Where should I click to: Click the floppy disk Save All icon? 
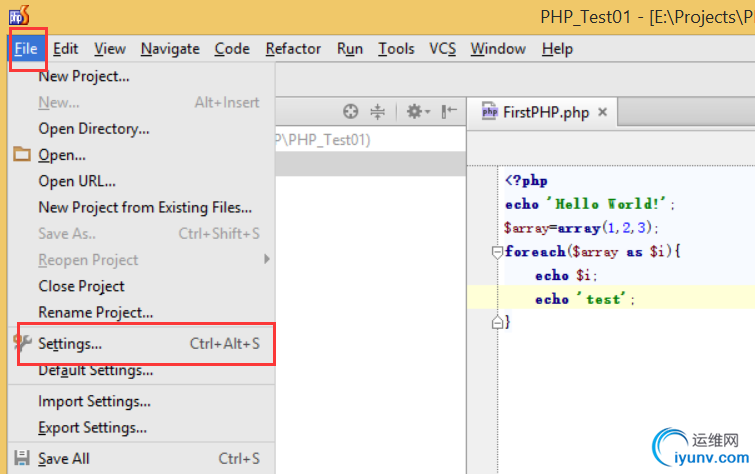pyautogui.click(x=22, y=458)
